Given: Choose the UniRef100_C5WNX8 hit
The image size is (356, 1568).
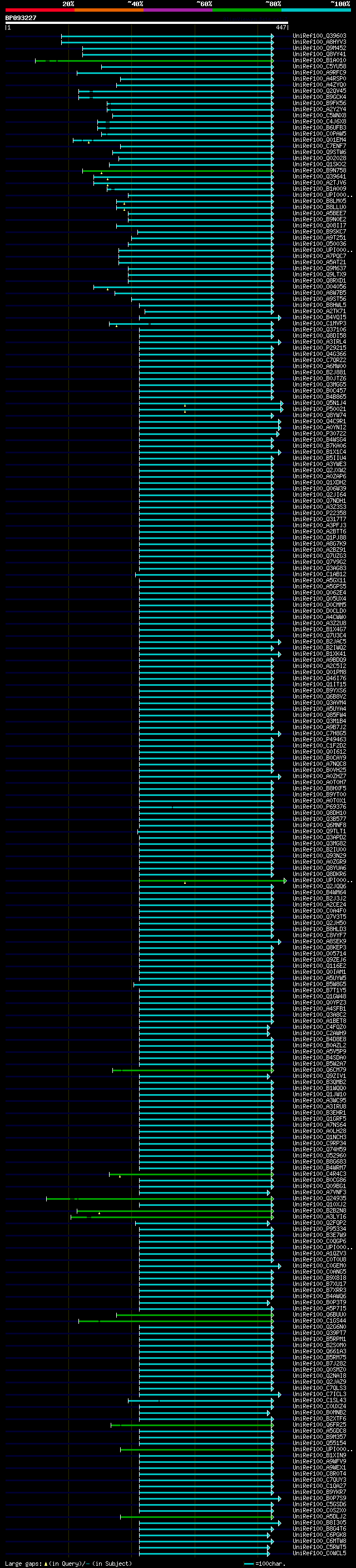Looking at the screenshot, I should pyautogui.click(x=319, y=115).
